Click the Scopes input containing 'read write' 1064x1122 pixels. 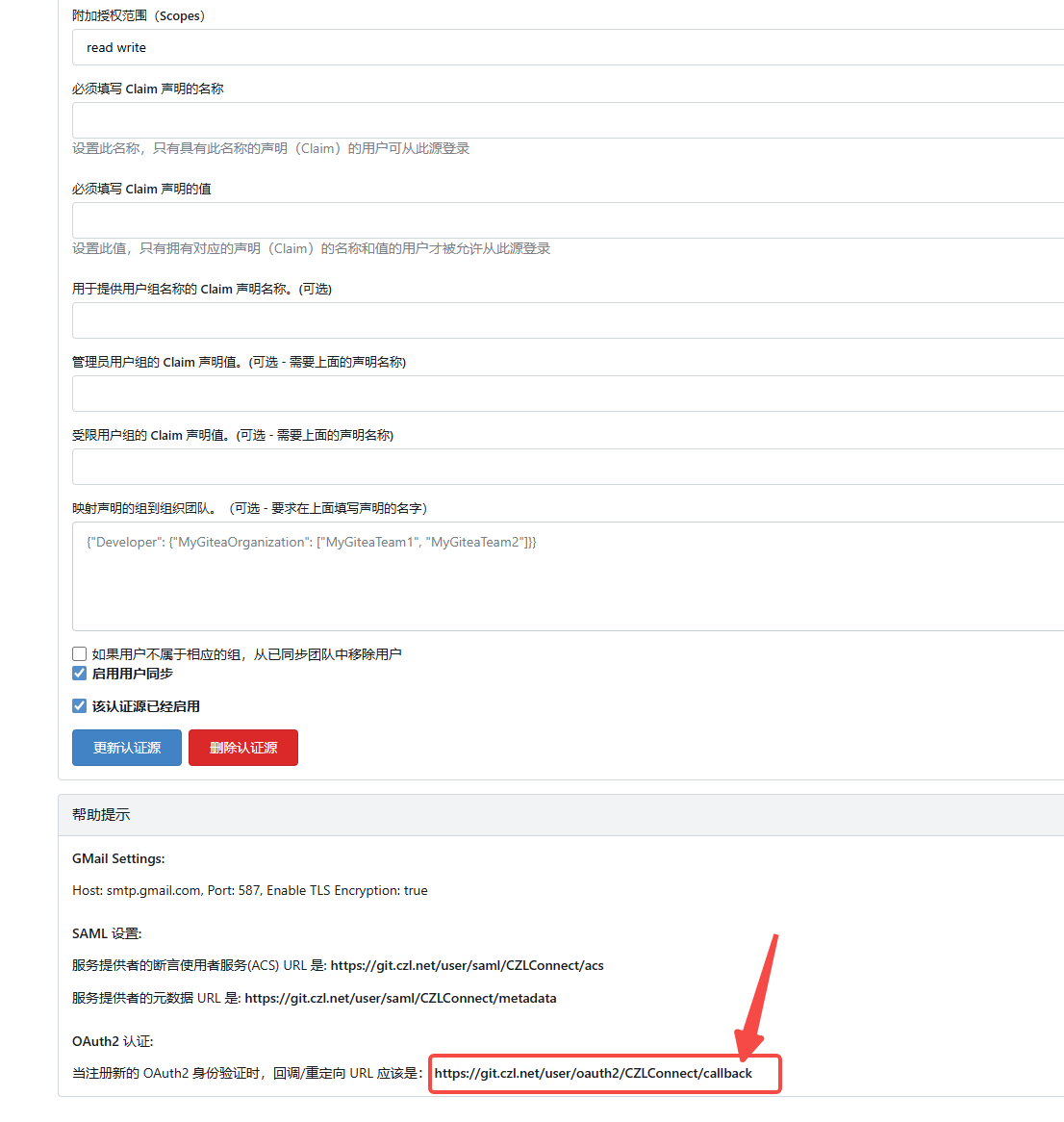tap(569, 47)
